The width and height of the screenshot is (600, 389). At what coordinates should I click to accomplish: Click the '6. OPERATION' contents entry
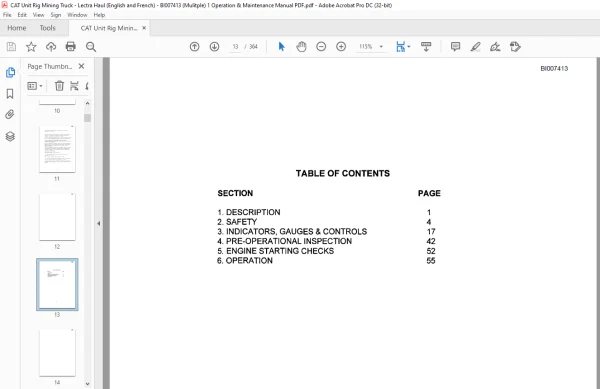coord(245,260)
